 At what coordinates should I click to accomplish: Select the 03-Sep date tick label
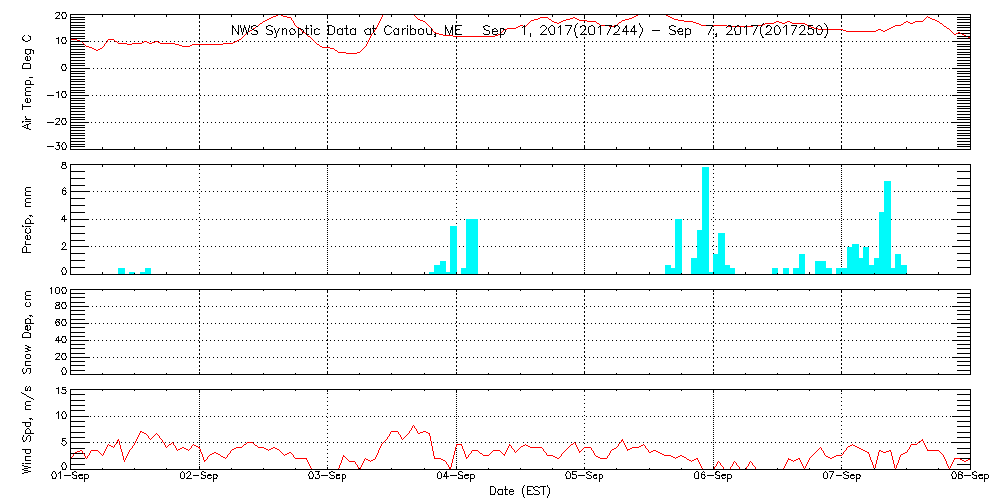tap(328, 478)
